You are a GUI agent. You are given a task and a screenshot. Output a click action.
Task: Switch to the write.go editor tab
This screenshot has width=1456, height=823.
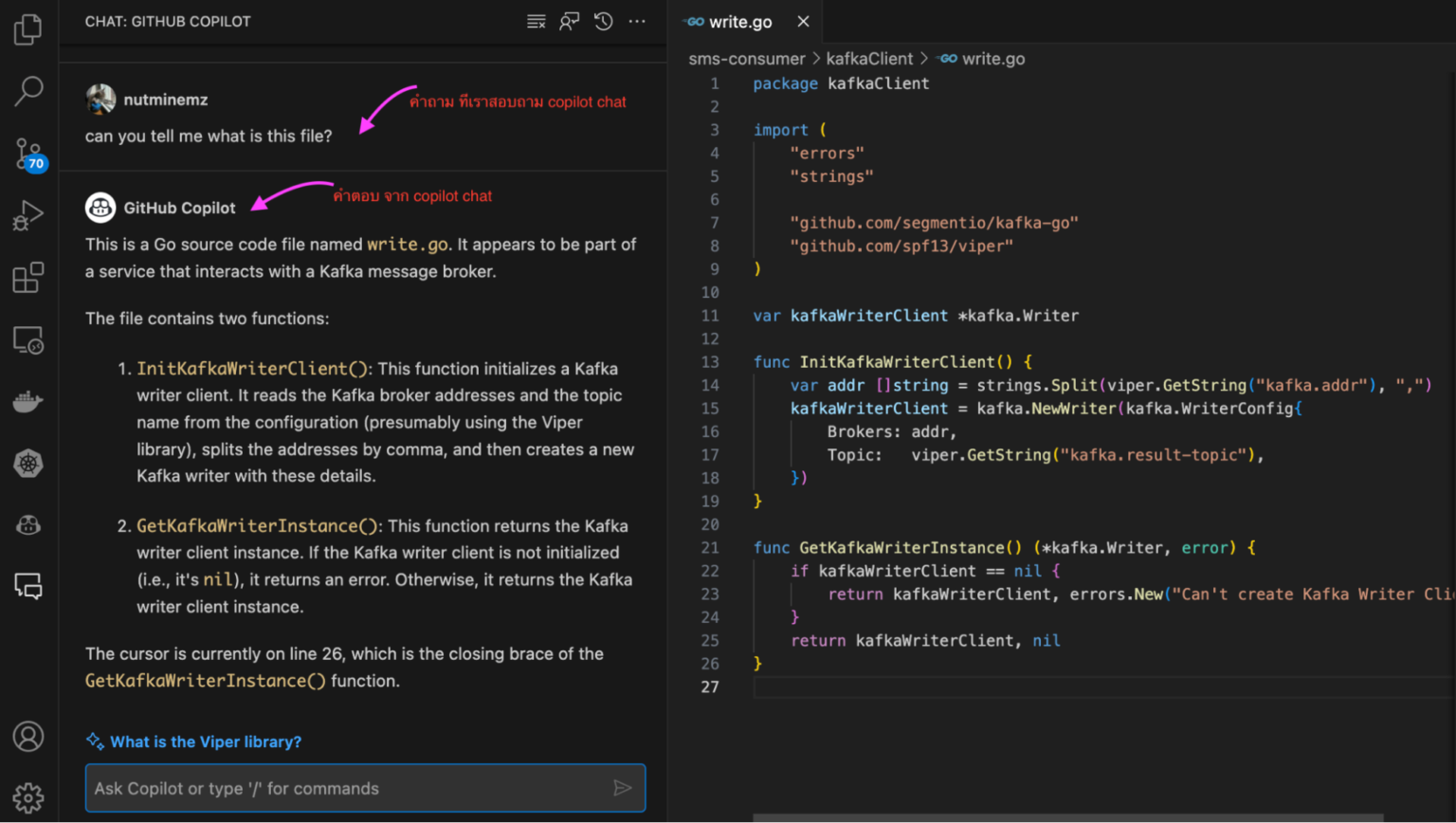(x=740, y=22)
